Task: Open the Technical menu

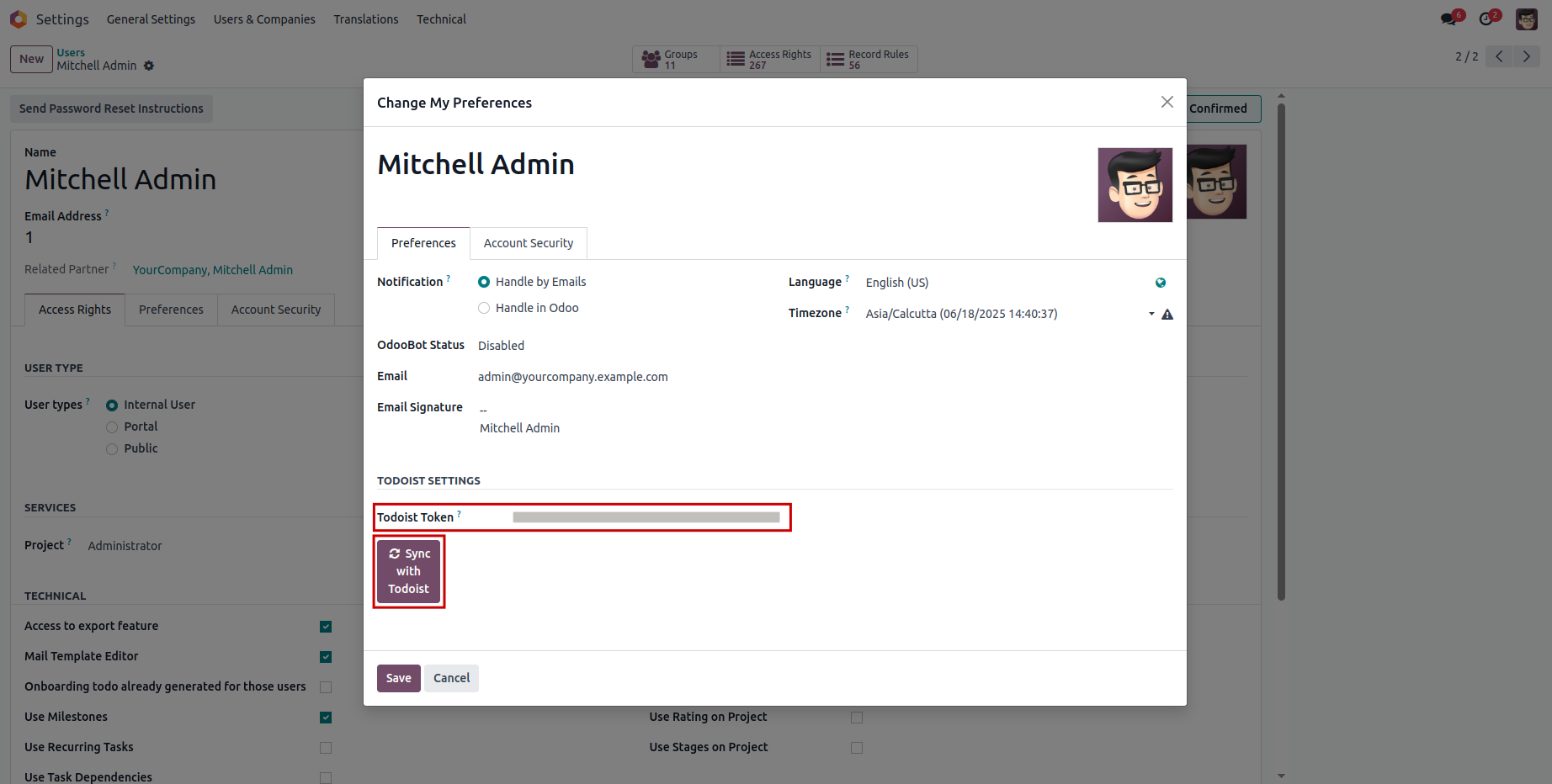Action: [x=441, y=19]
